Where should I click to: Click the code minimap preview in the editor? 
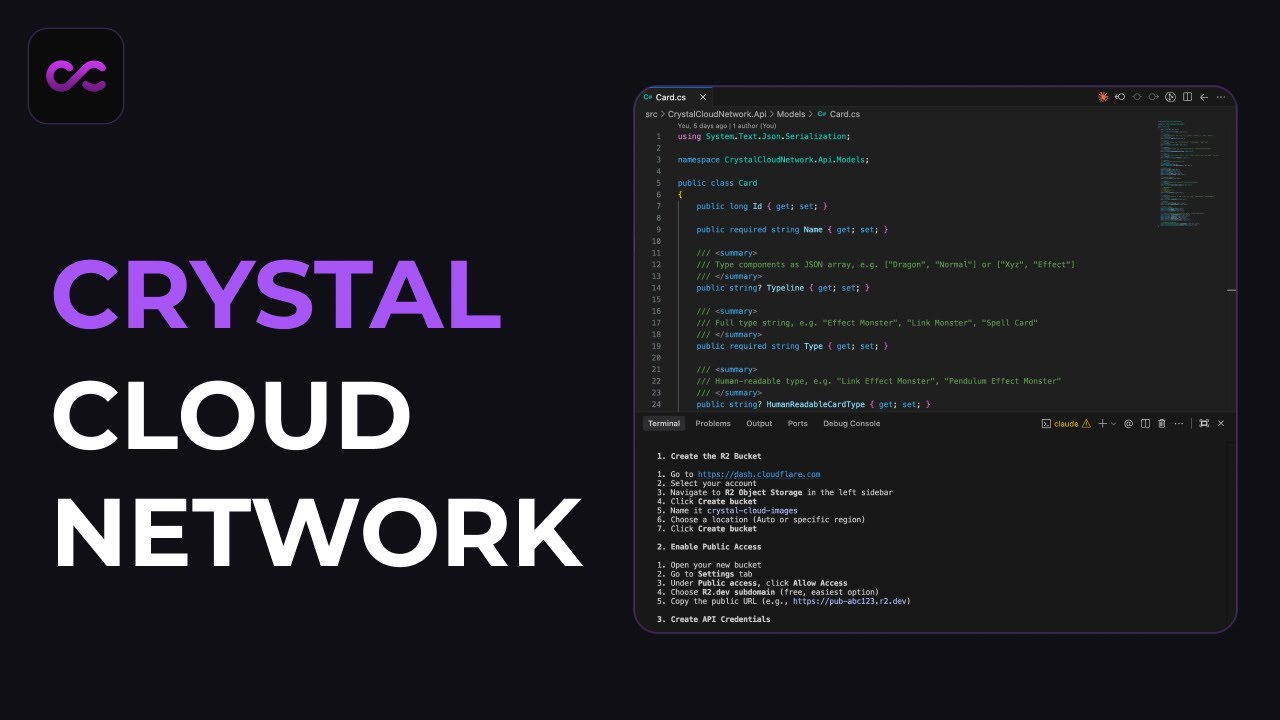pyautogui.click(x=1188, y=175)
